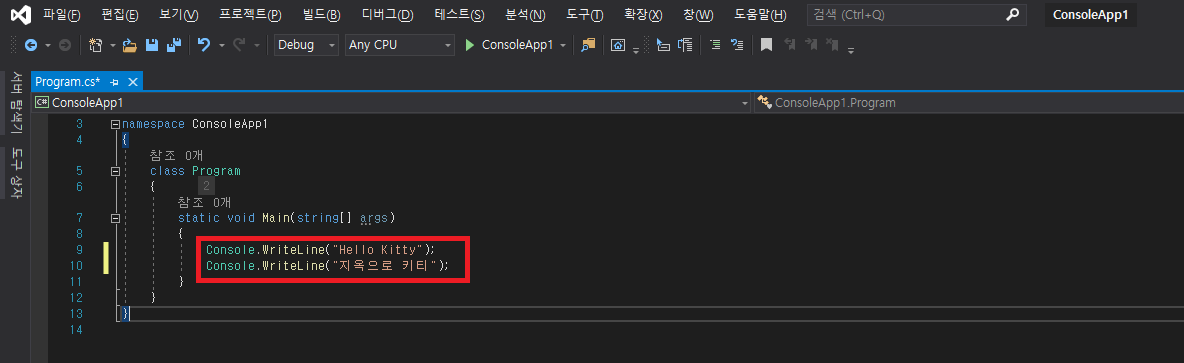Open the 확장(X) menu
The image size is (1184, 363).
643,14
